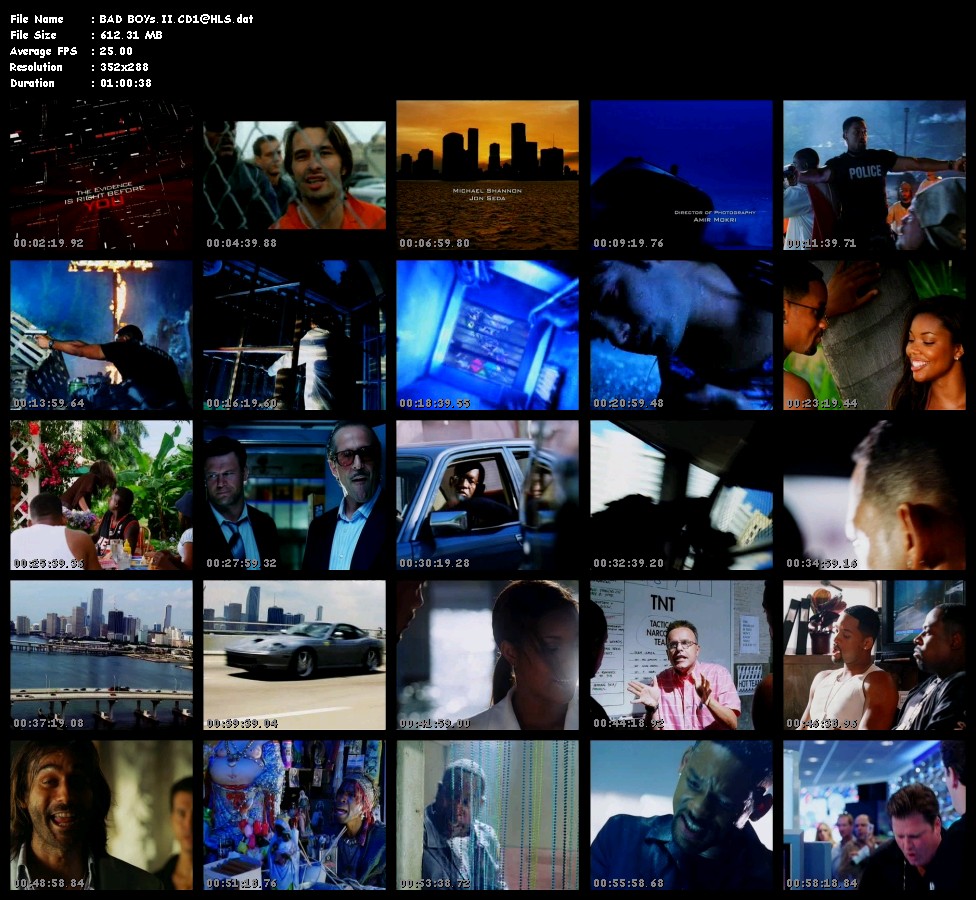Click the 'Resolution' label
976x900 pixels.
(x=36, y=67)
